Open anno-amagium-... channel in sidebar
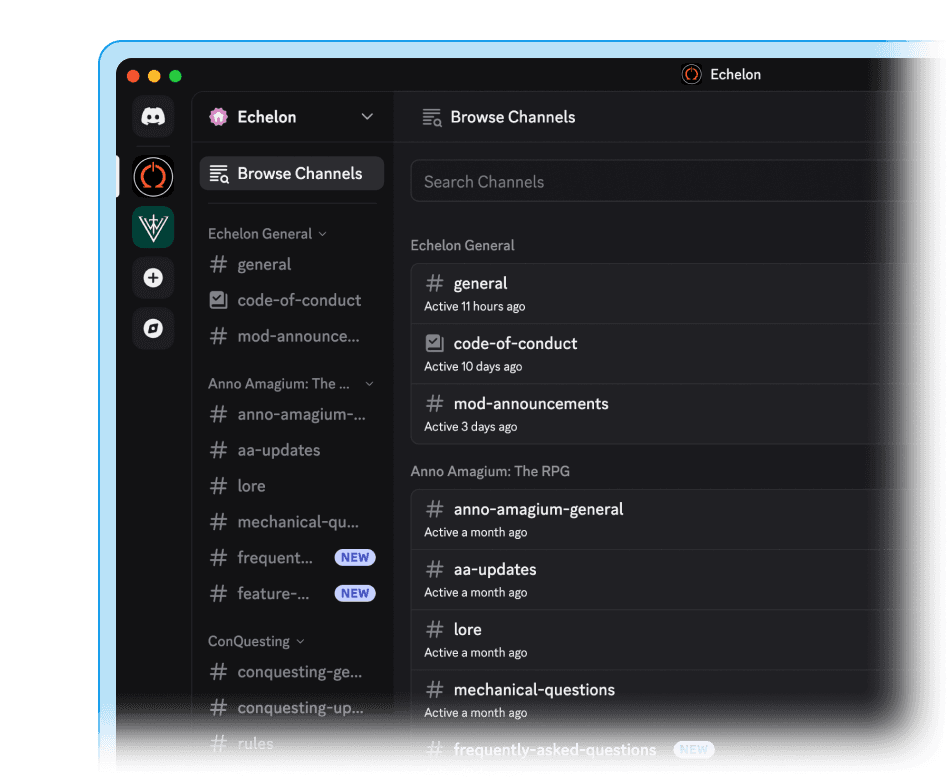The height and width of the screenshot is (778, 952). [292, 414]
